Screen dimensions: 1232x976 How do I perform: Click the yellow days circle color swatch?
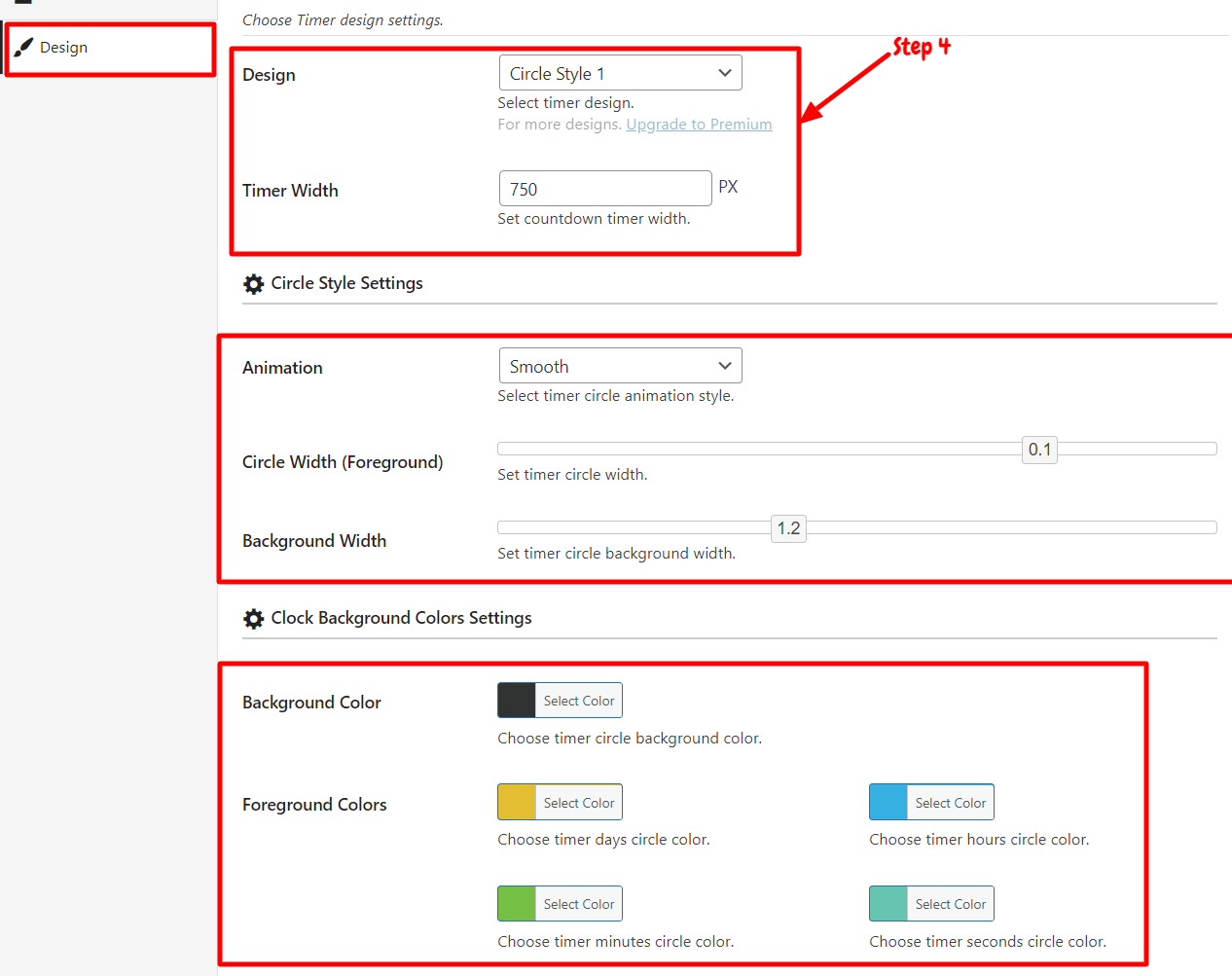pyautogui.click(x=517, y=803)
